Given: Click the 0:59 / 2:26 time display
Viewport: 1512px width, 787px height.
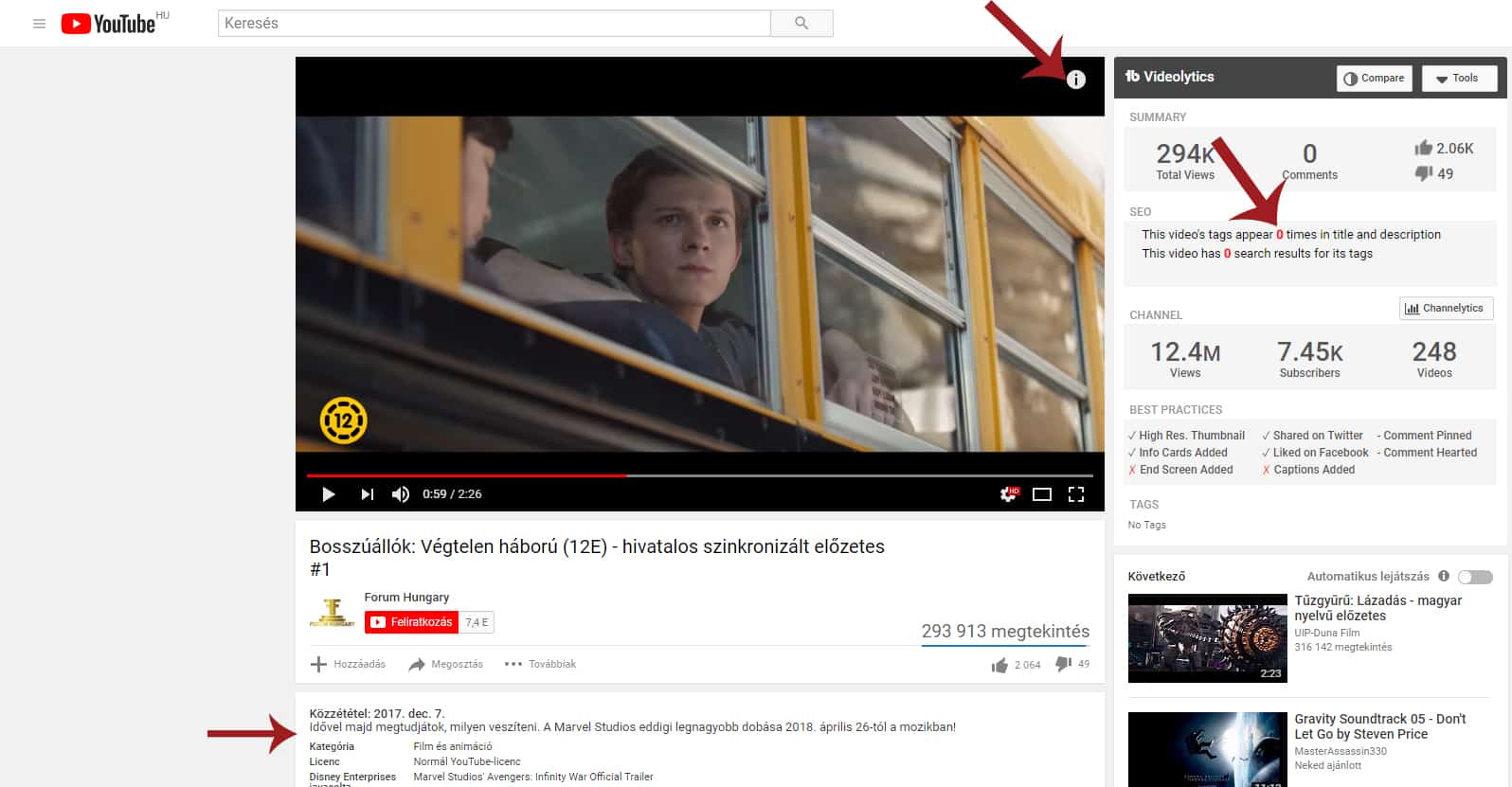Looking at the screenshot, I should [452, 494].
